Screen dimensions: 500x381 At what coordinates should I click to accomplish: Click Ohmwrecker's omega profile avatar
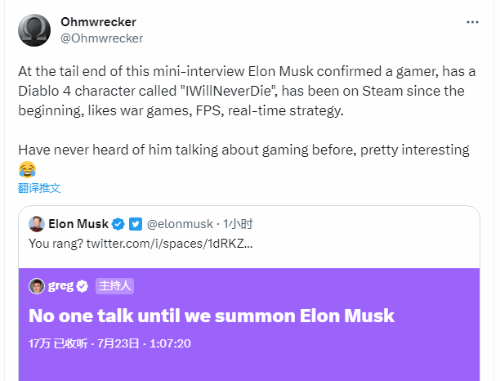tap(34, 30)
